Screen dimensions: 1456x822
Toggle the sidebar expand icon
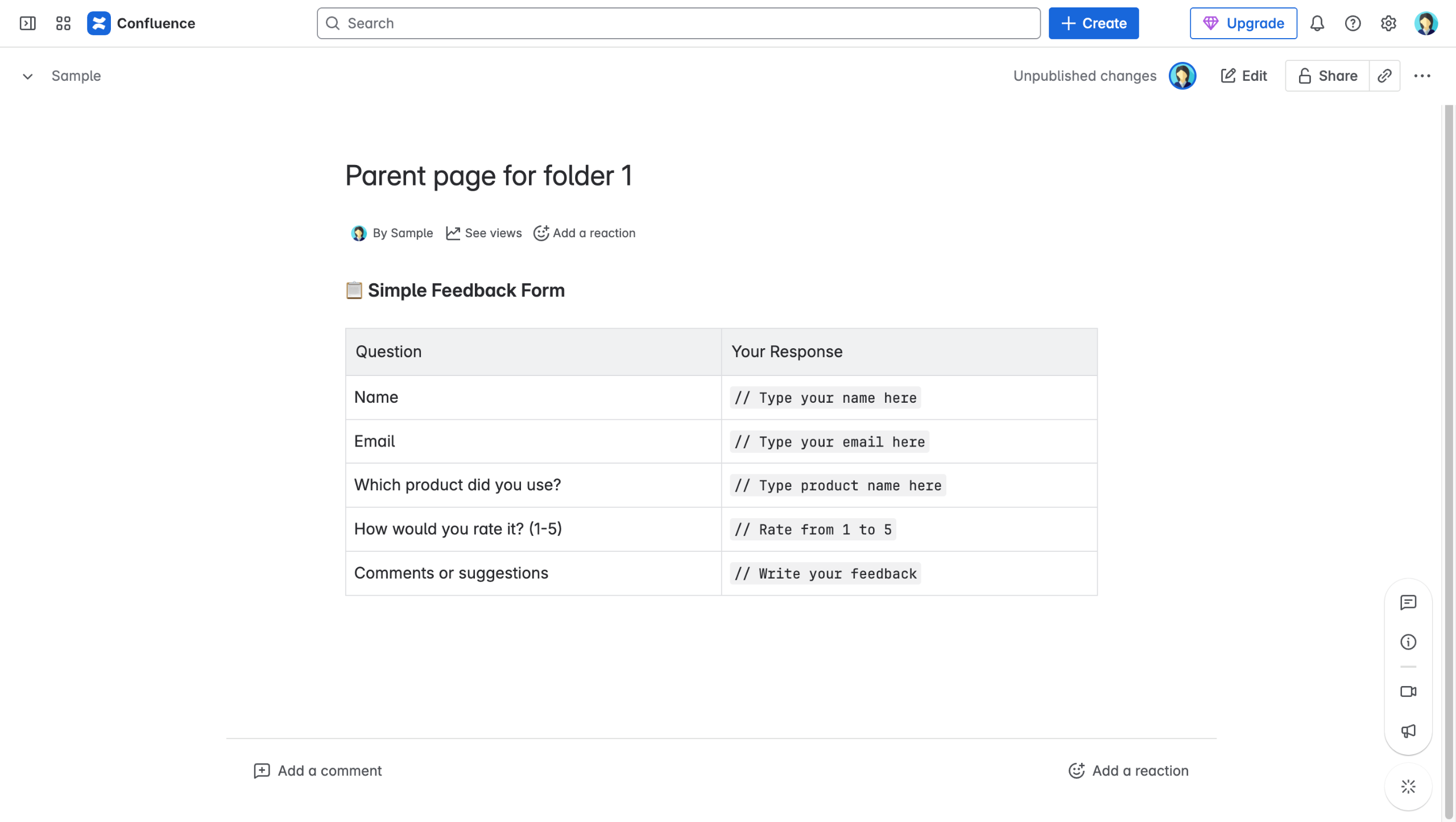pos(27,23)
